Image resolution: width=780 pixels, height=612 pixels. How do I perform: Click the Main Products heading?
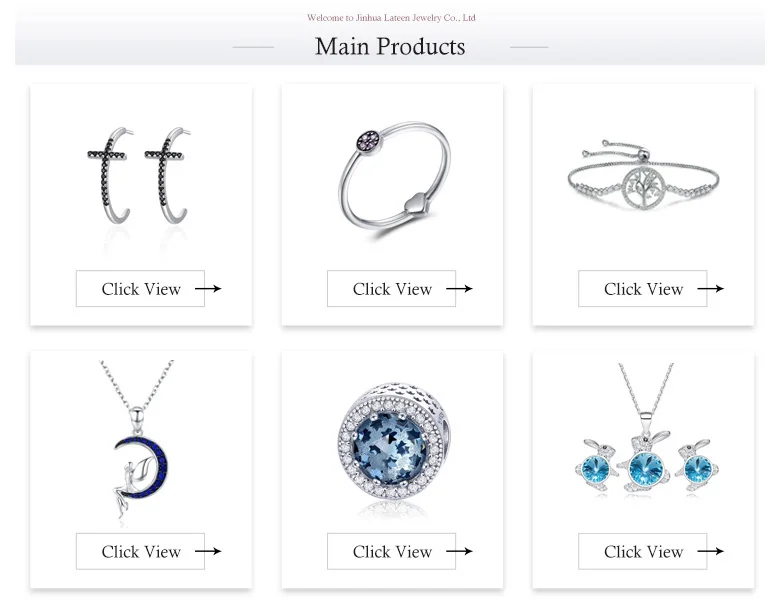pos(390,47)
